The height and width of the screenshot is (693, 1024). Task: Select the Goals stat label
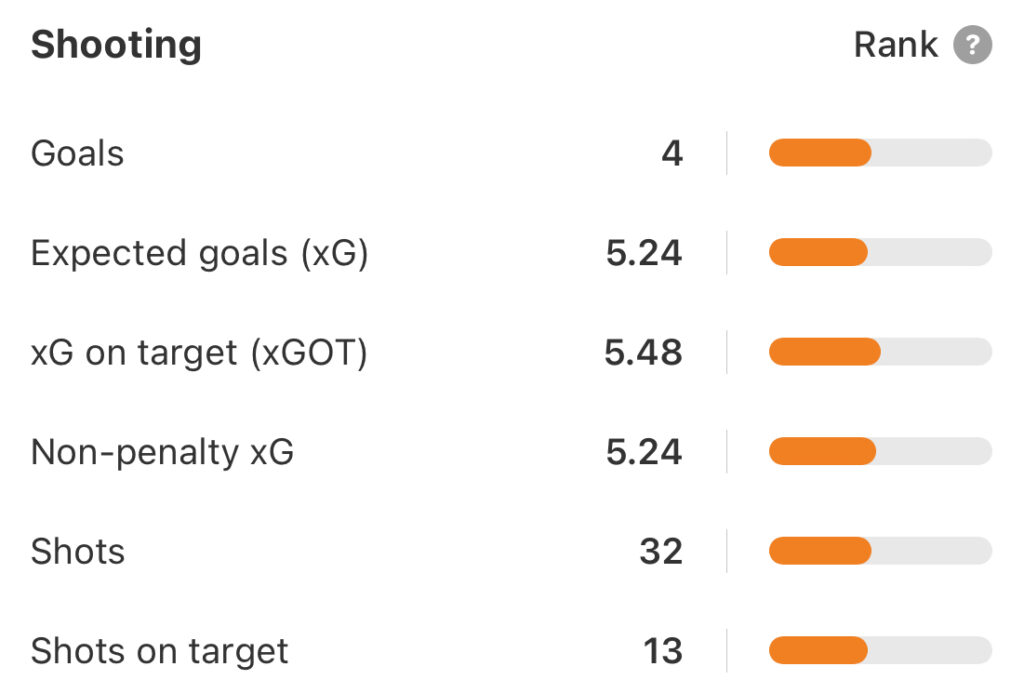pos(78,154)
